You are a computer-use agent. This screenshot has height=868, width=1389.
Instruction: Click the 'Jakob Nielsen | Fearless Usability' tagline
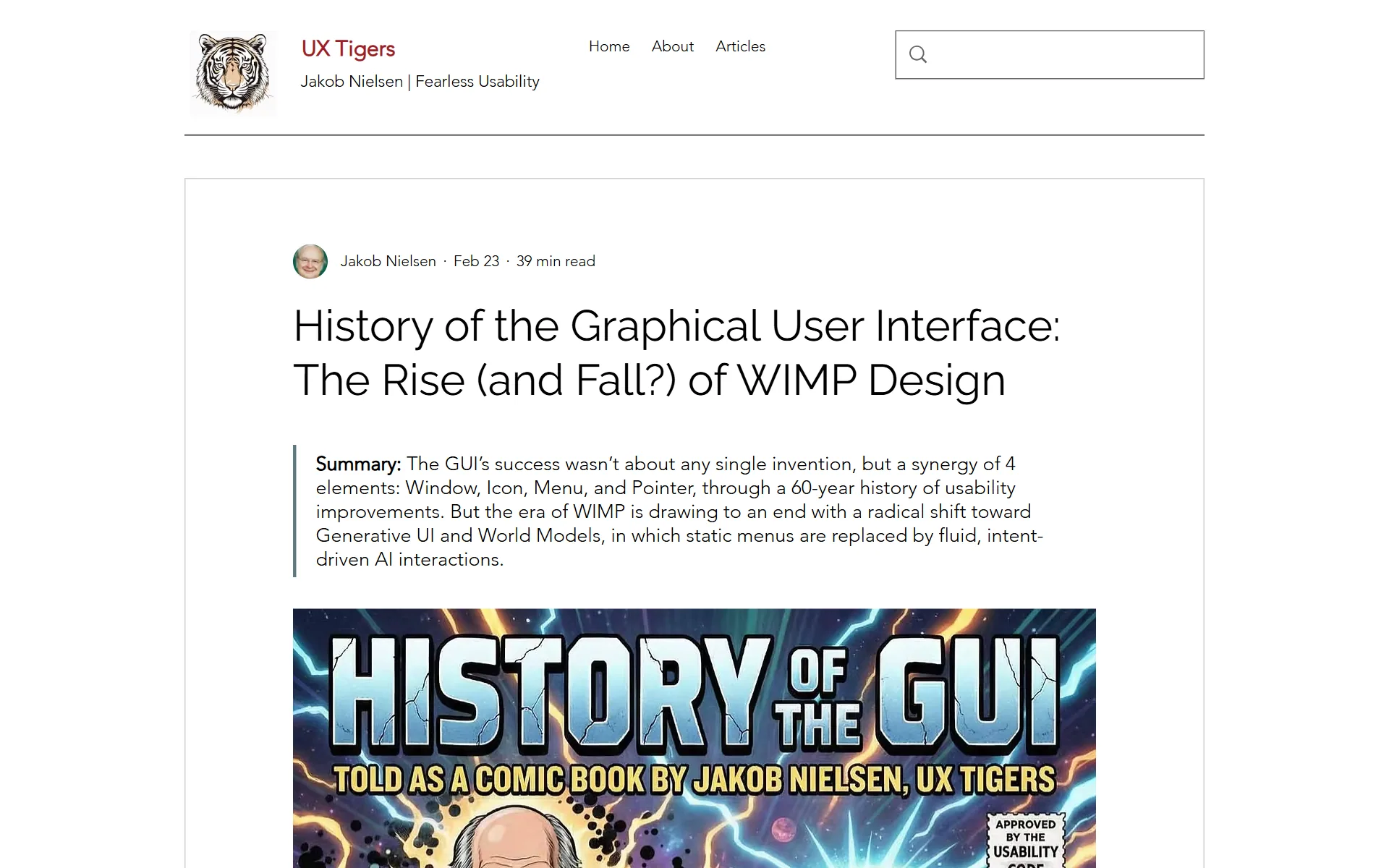coord(420,82)
